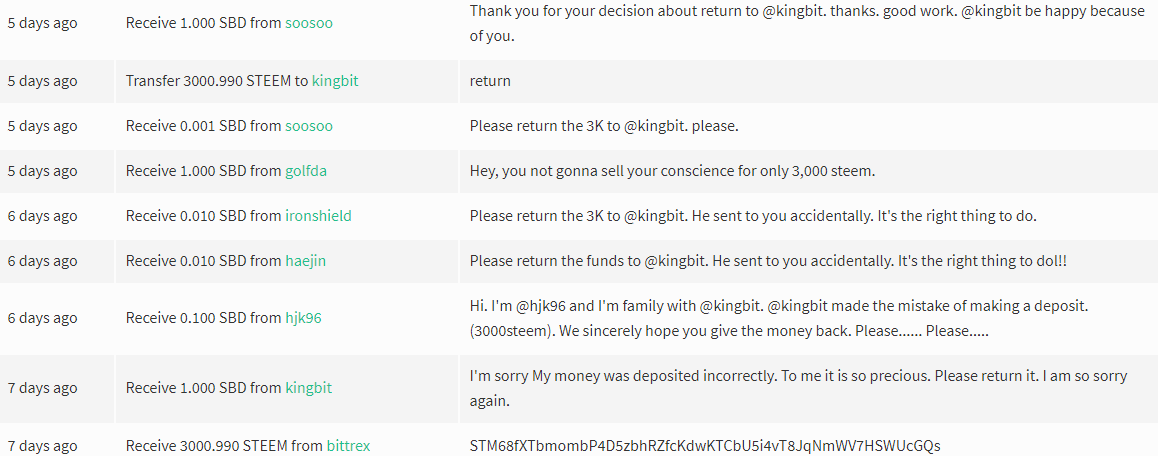Viewport: 1158px width, 456px height.
Task: Open the bittrex account link
Action: click(x=348, y=446)
